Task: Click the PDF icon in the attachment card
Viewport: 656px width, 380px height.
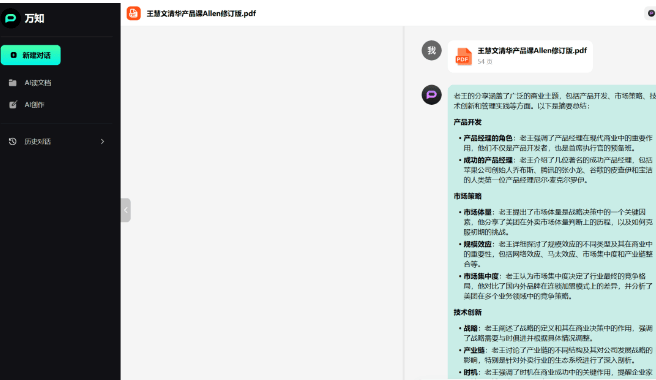Action: pos(463,56)
